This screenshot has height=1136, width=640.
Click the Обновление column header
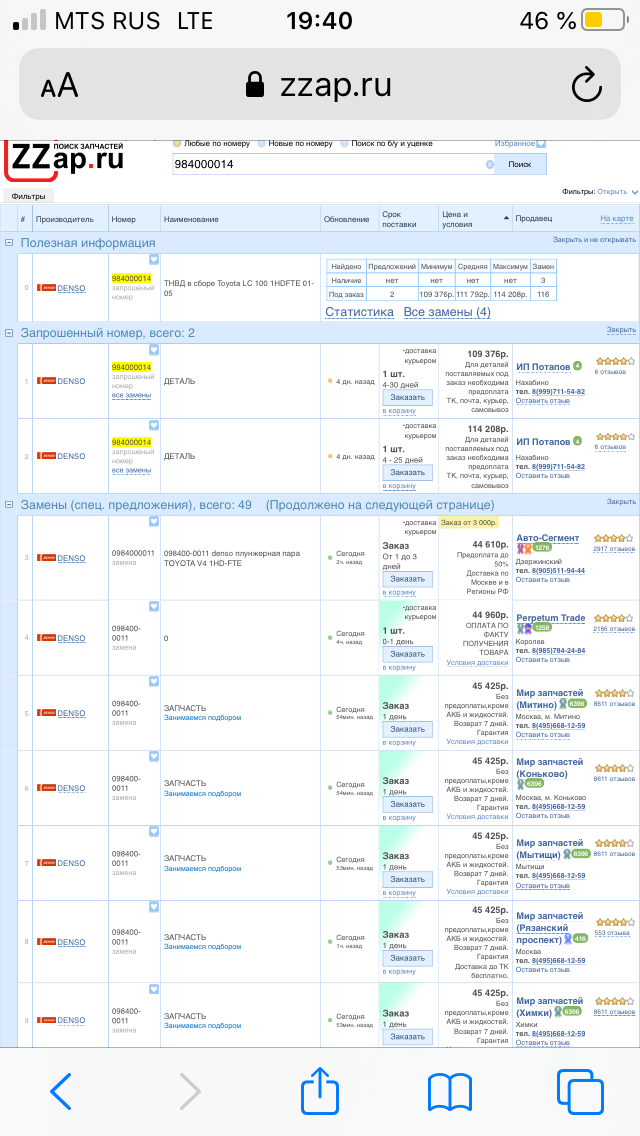[346, 219]
